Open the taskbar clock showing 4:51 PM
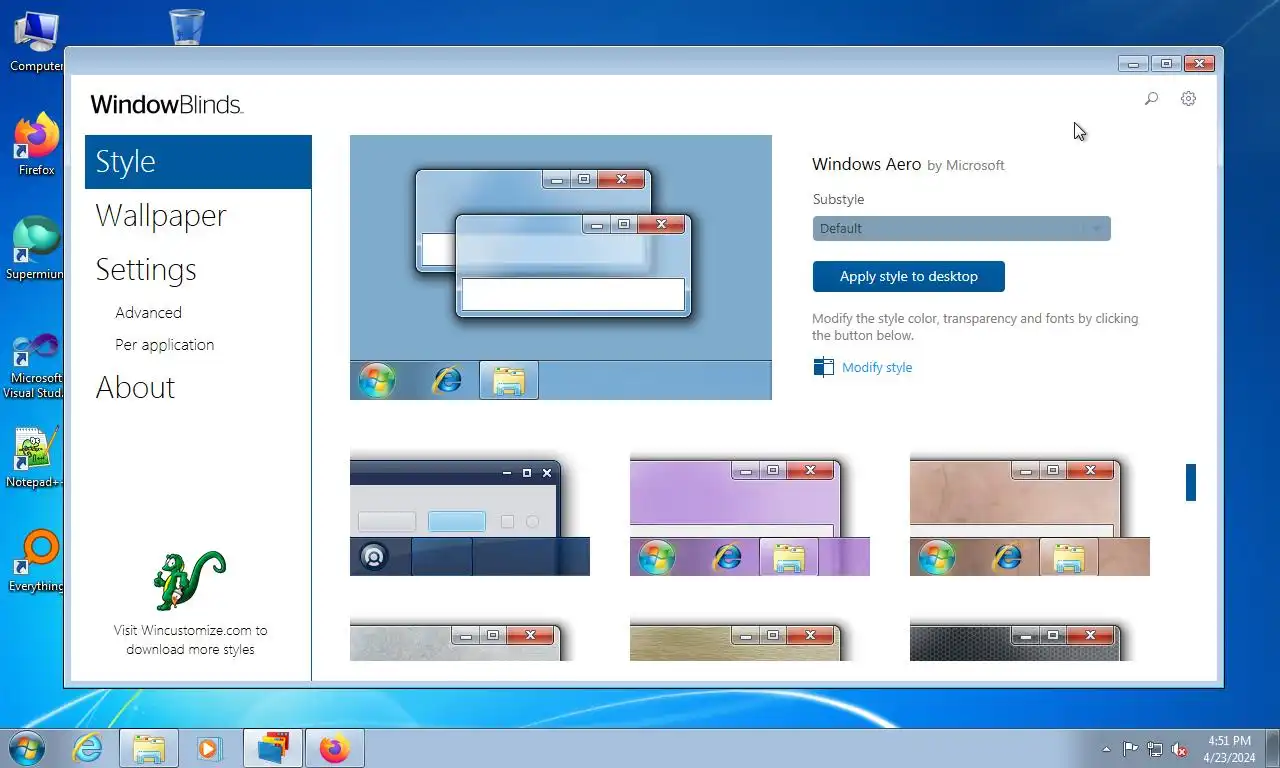Screen dimensions: 1280x768 tap(1229, 749)
